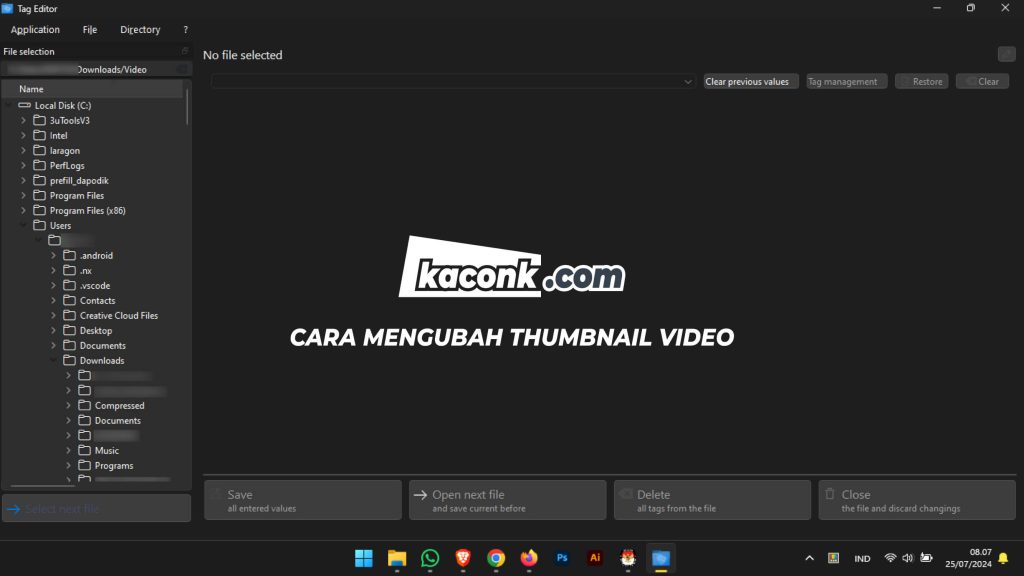Click the Clear button

(982, 82)
